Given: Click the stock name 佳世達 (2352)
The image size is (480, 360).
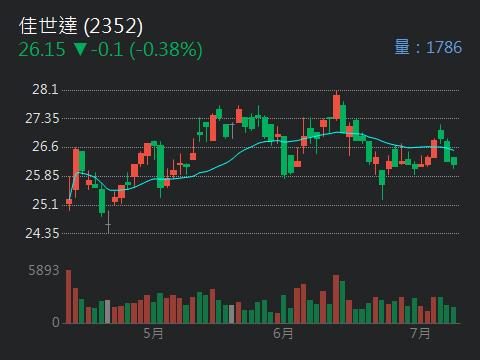Looking at the screenshot, I should pyautogui.click(x=81, y=26).
